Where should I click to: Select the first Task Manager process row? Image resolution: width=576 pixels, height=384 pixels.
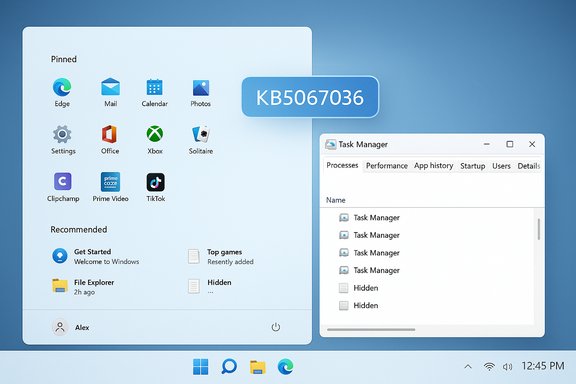click(428, 218)
